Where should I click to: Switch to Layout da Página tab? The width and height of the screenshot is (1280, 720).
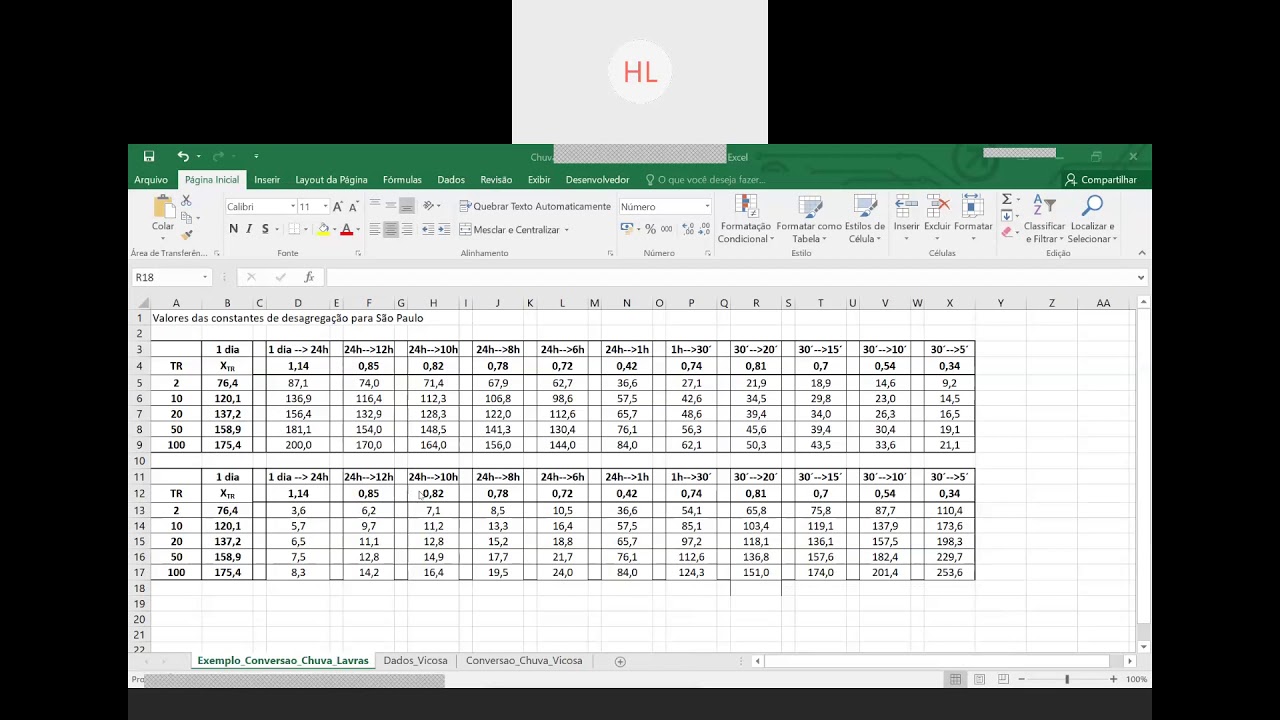pyautogui.click(x=331, y=180)
